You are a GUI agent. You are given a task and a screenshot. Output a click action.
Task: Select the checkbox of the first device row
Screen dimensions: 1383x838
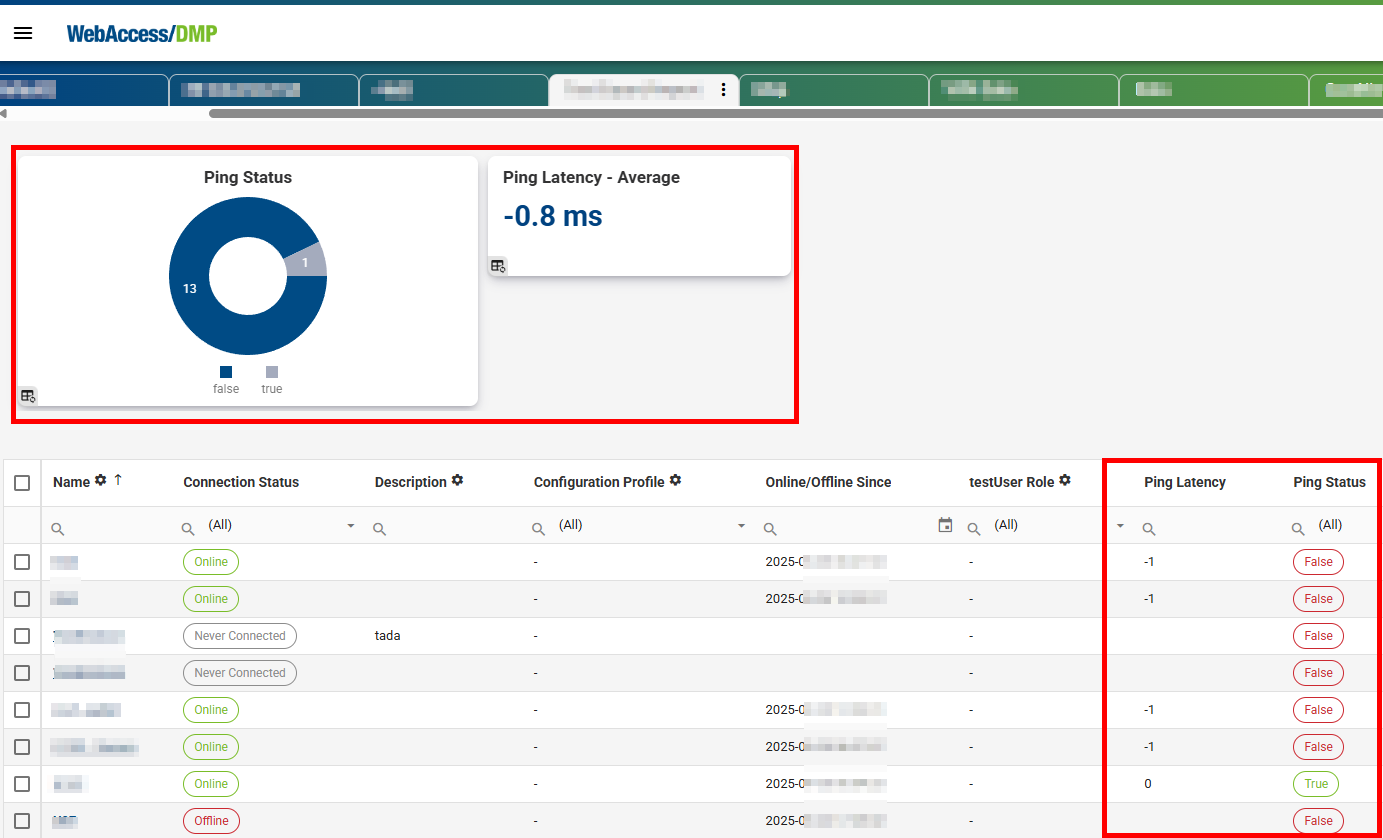coord(22,561)
